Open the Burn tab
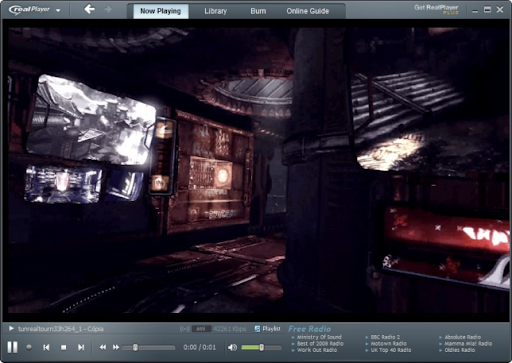 [258, 11]
